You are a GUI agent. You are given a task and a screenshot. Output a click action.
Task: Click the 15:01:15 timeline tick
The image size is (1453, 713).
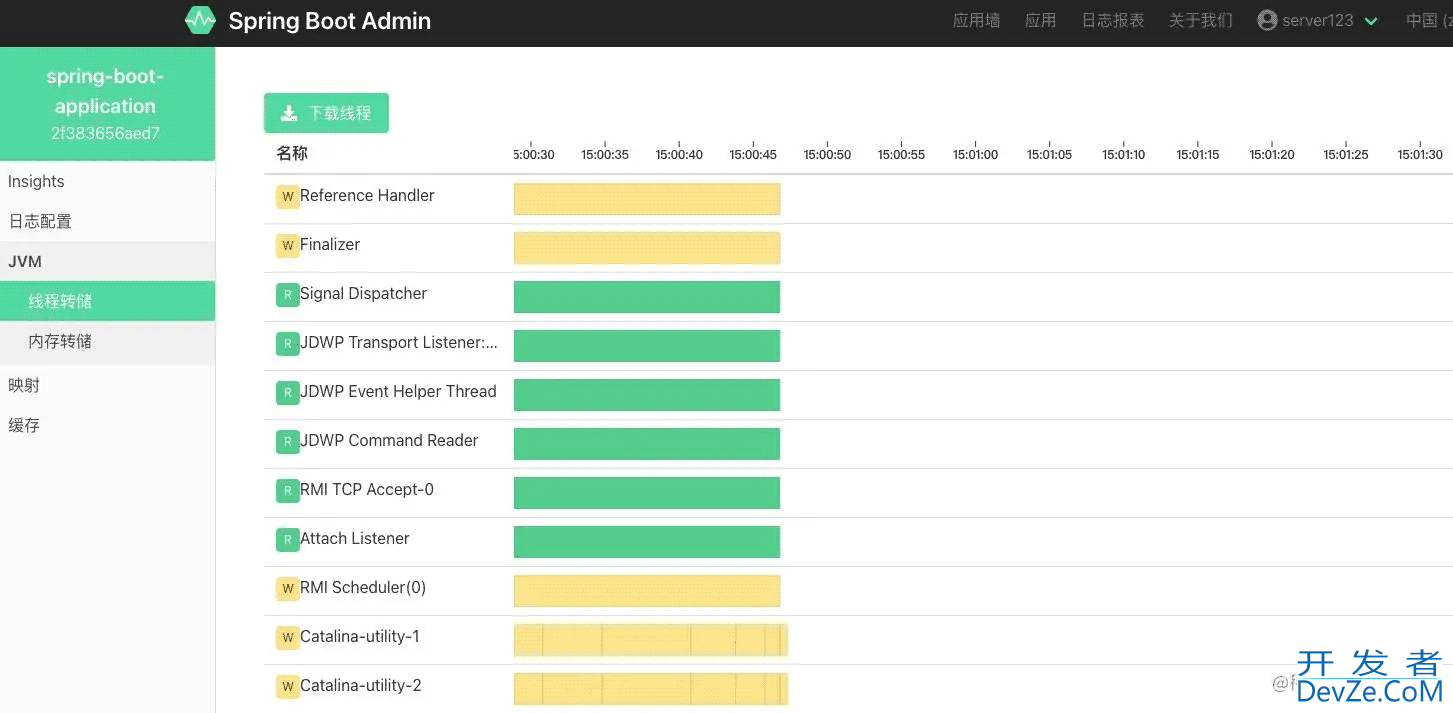click(1197, 154)
